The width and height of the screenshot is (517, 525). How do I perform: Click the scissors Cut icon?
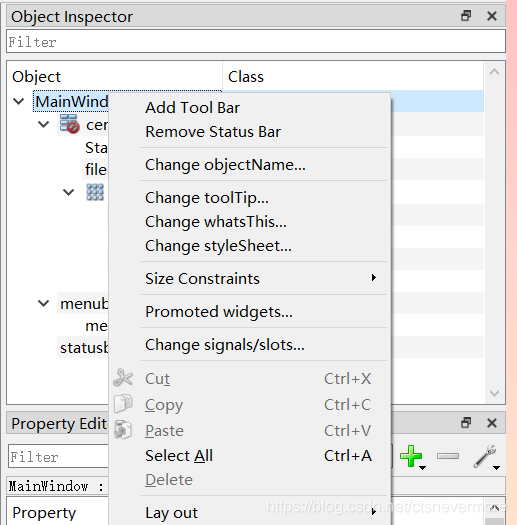(123, 378)
